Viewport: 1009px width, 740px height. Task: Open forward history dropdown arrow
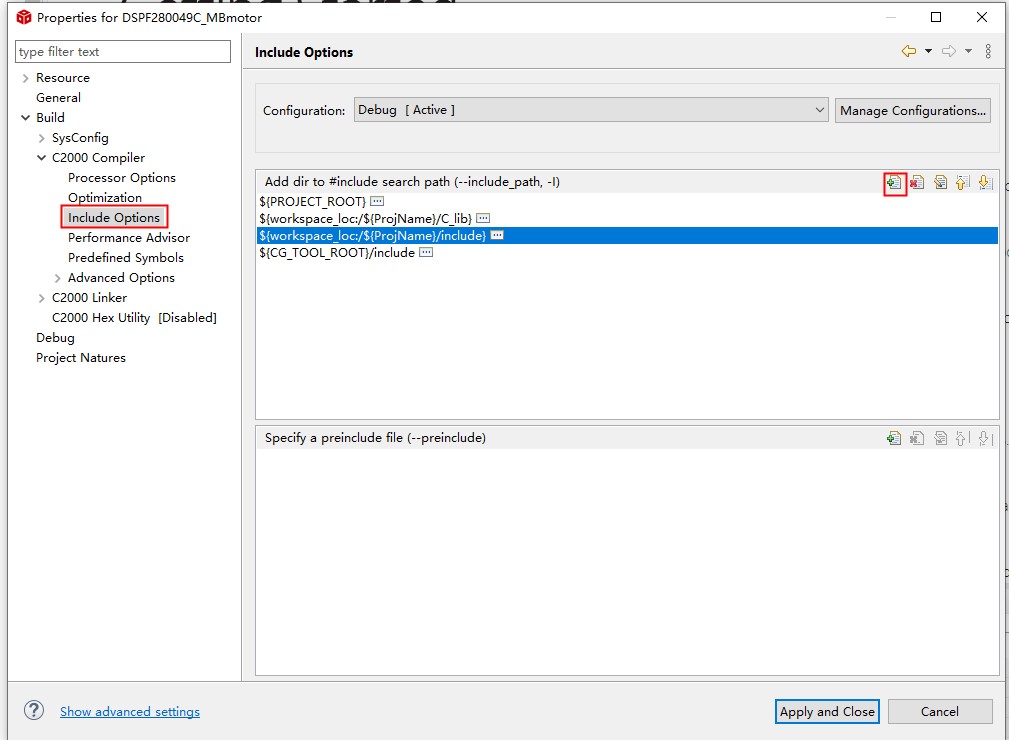click(x=968, y=51)
